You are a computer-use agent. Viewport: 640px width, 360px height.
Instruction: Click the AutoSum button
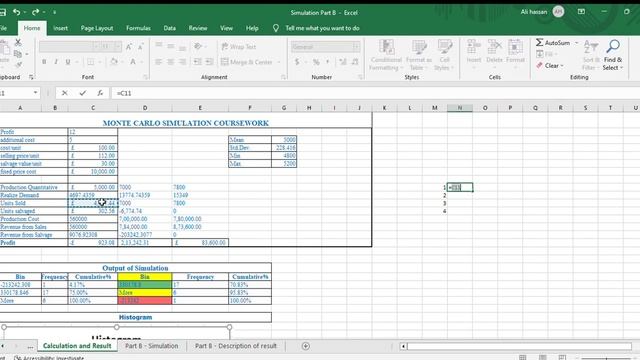click(x=553, y=42)
